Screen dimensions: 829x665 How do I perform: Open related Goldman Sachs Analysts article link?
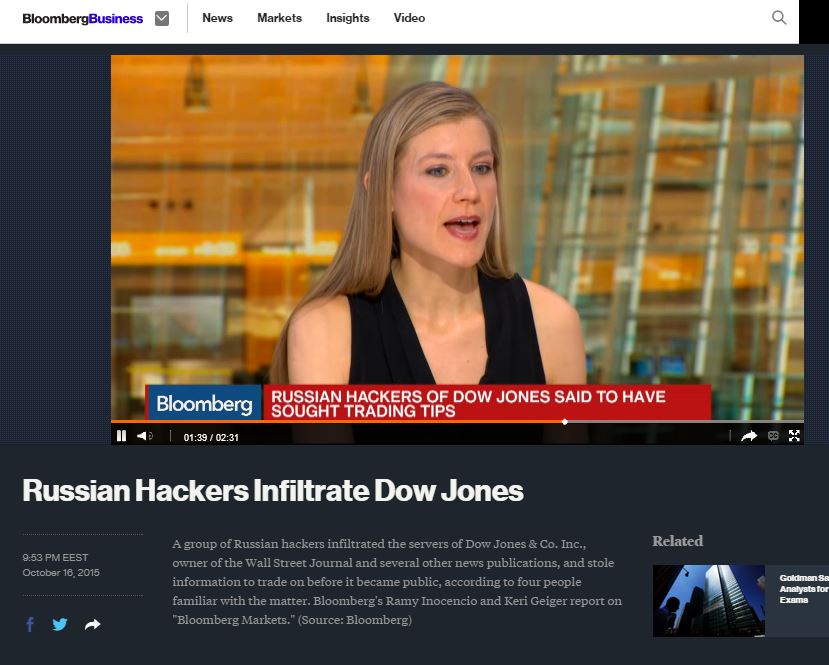[804, 589]
